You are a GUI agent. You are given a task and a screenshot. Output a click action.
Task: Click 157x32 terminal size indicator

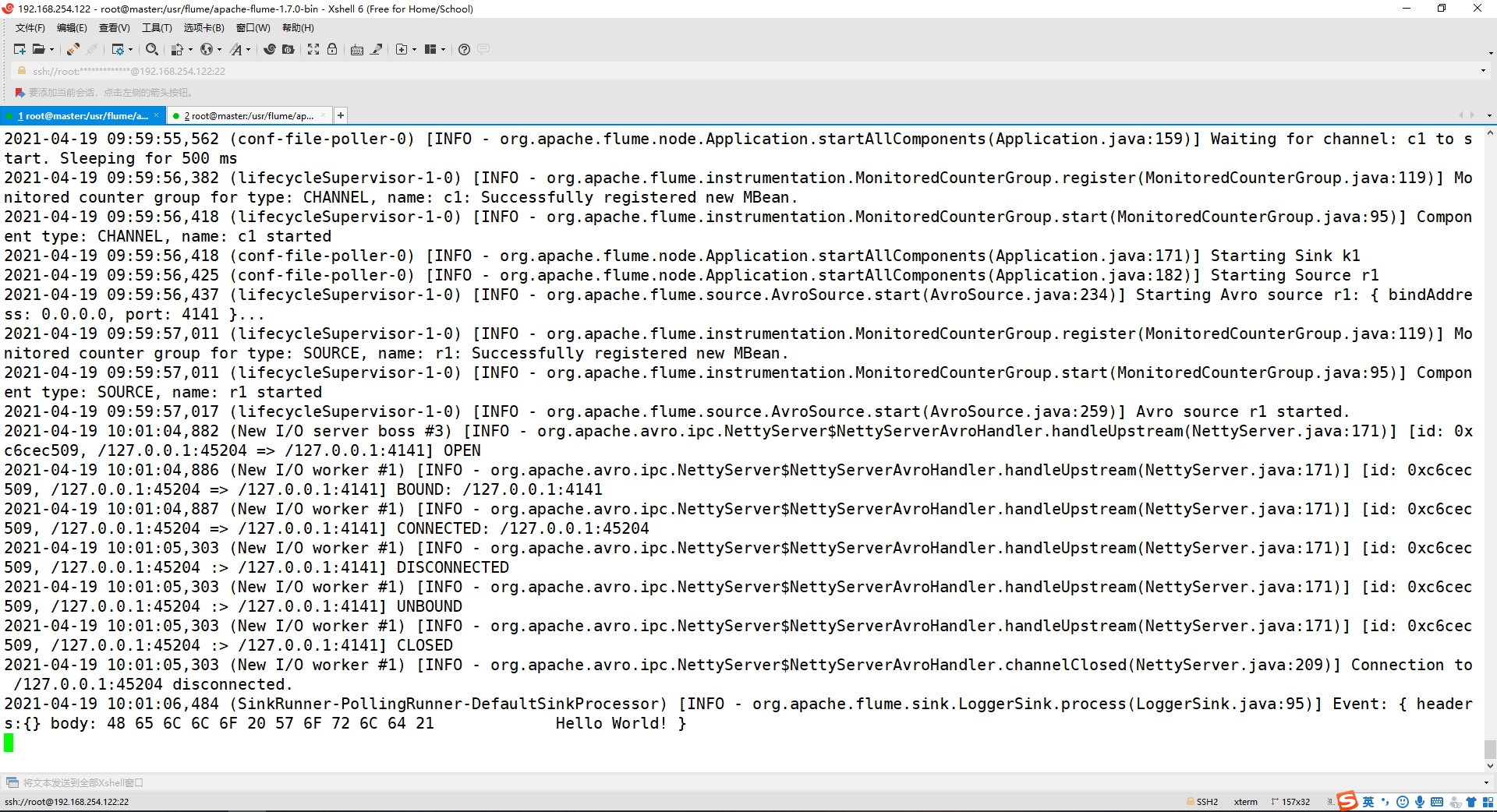[1291, 802]
